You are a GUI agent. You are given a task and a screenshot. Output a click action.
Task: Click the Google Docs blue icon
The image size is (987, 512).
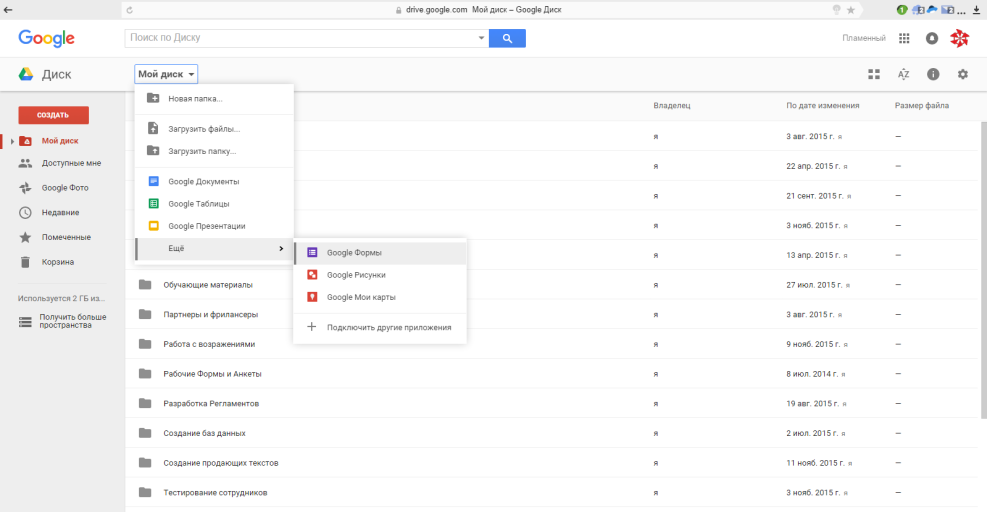pyautogui.click(x=154, y=181)
